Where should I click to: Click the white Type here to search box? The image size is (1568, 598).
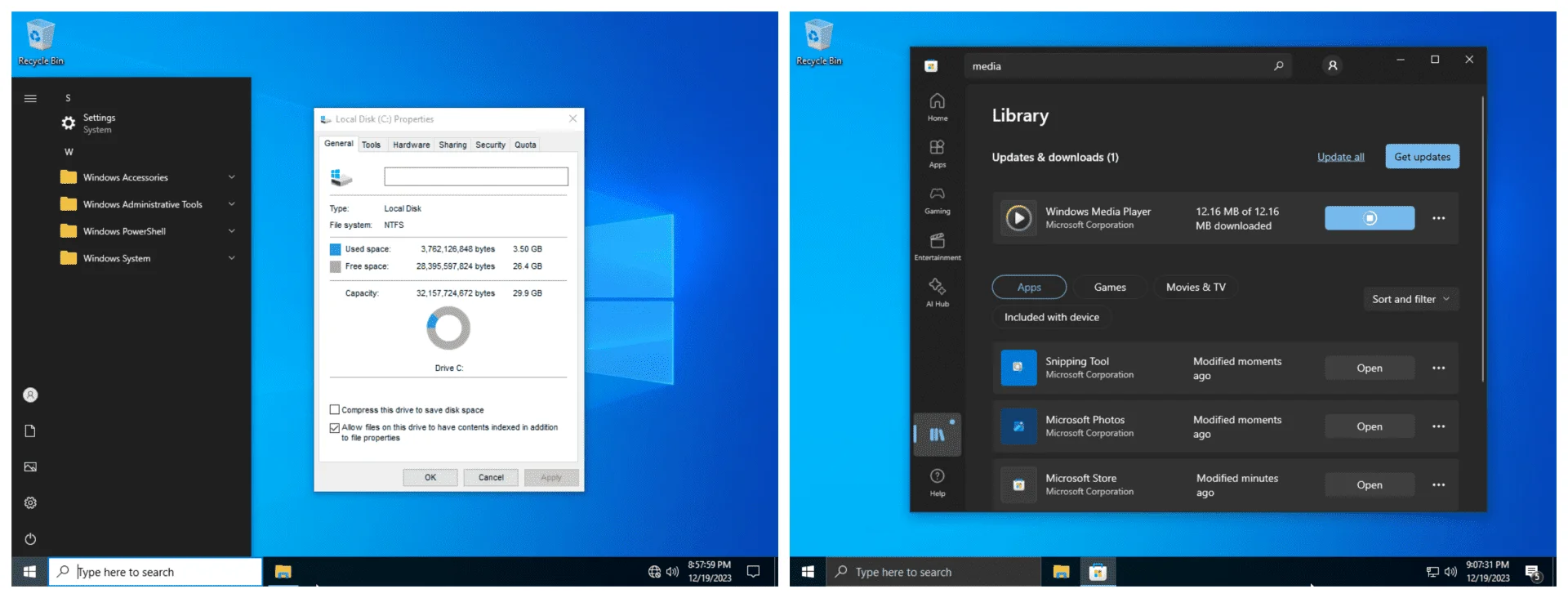click(156, 572)
